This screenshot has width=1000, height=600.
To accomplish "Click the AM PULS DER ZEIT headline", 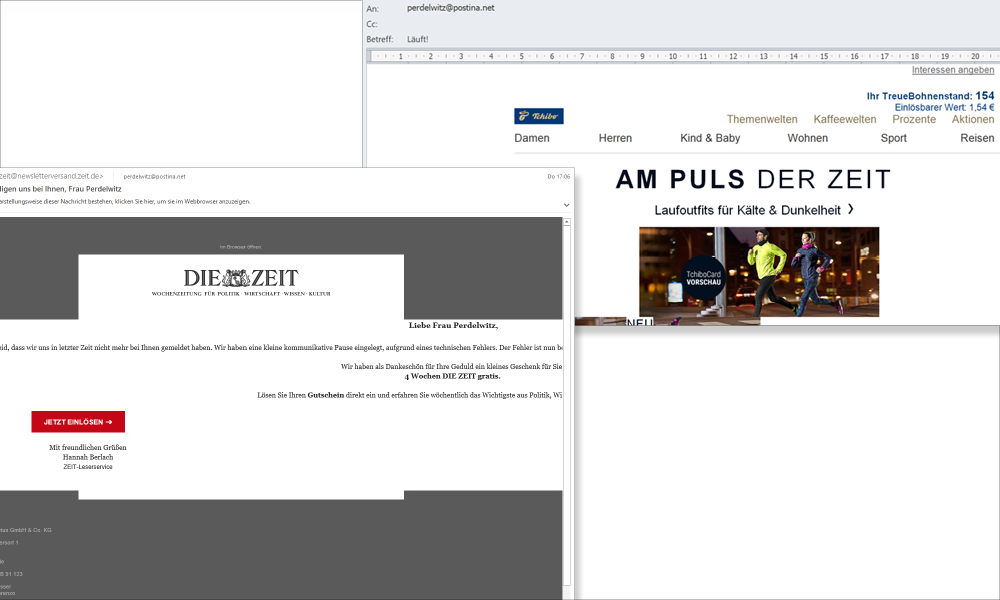I will (x=753, y=179).
